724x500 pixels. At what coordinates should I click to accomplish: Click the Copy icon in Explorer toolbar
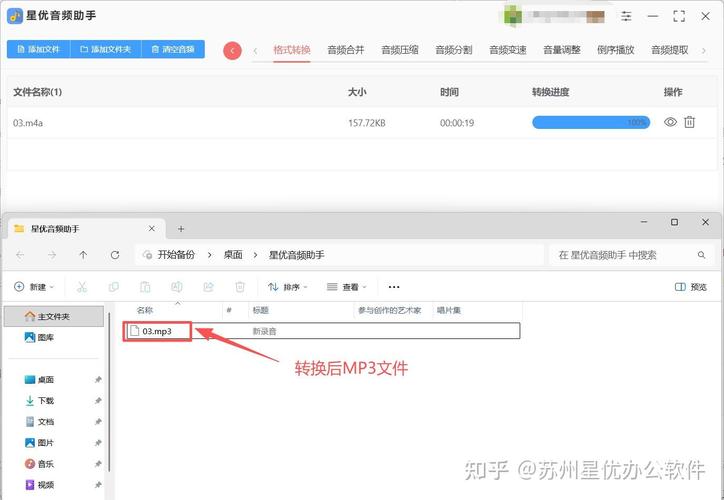pyautogui.click(x=113, y=287)
